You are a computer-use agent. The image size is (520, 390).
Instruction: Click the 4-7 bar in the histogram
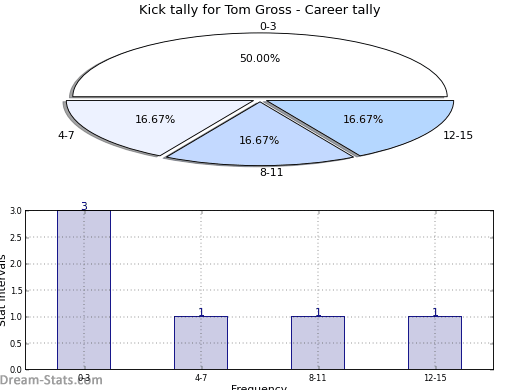[x=201, y=343]
